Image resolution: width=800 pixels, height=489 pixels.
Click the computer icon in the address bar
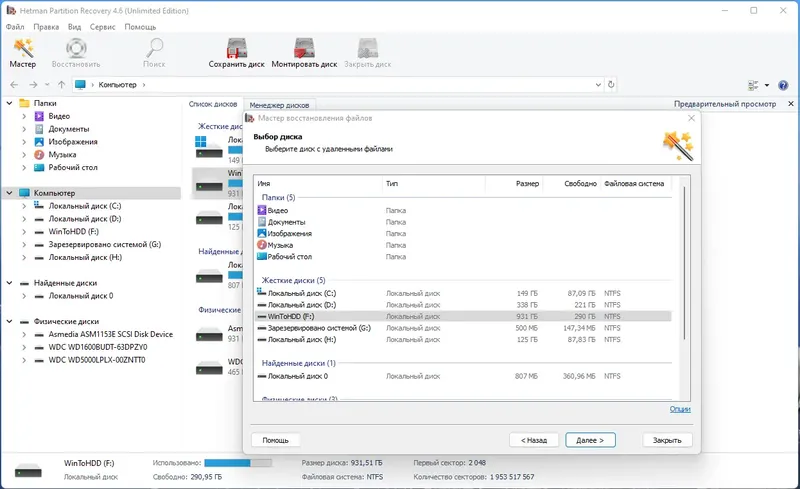(80, 85)
